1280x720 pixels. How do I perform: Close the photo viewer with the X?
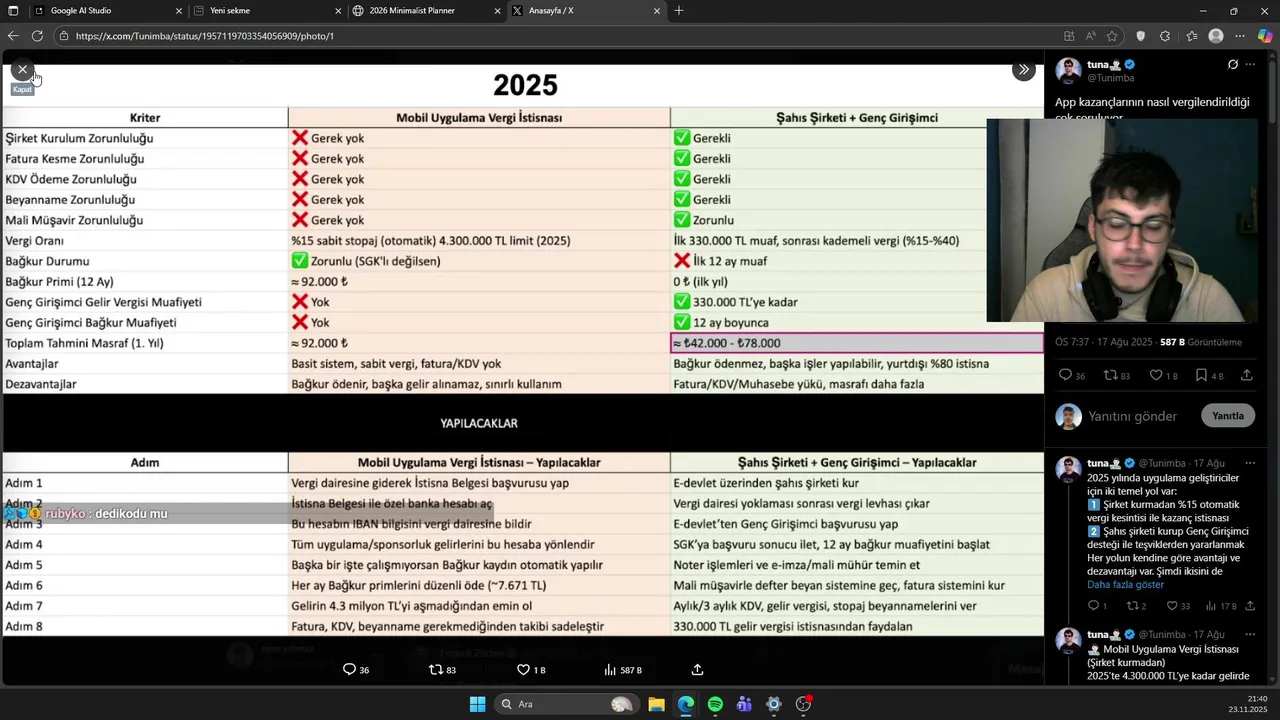coord(22,70)
